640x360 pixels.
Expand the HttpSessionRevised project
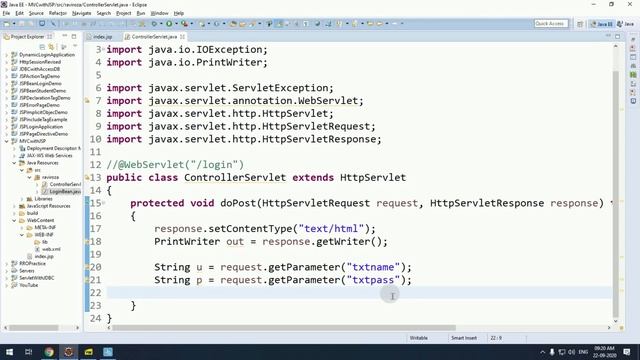7,62
